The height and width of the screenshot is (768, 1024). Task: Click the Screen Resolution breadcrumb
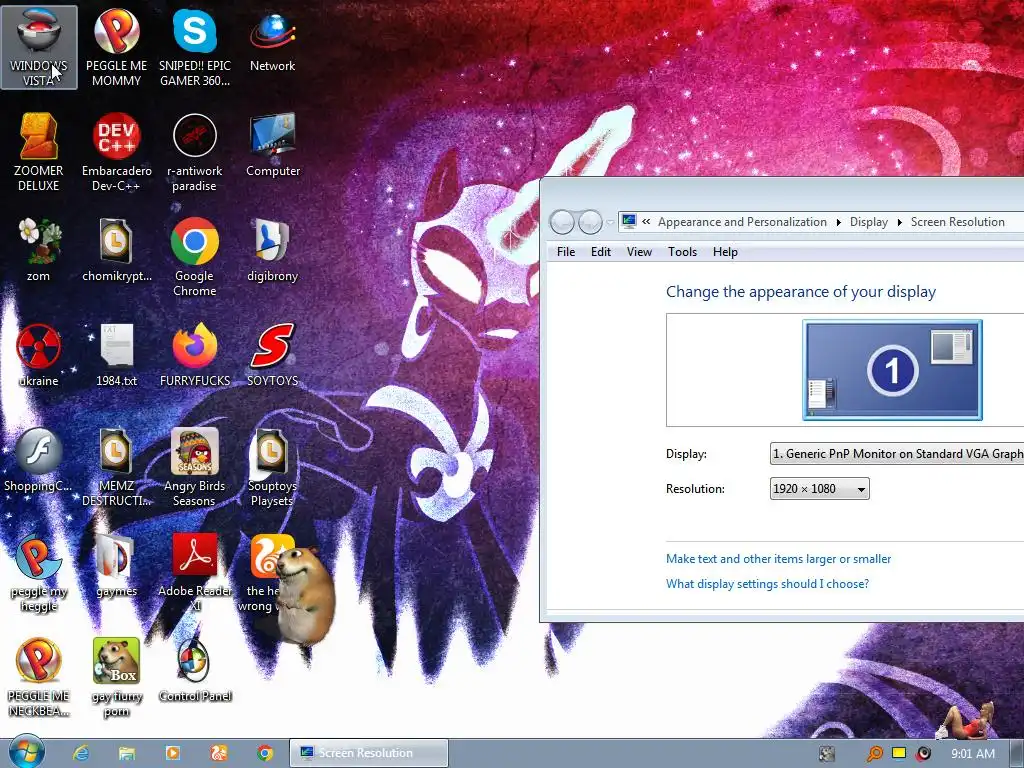point(958,222)
